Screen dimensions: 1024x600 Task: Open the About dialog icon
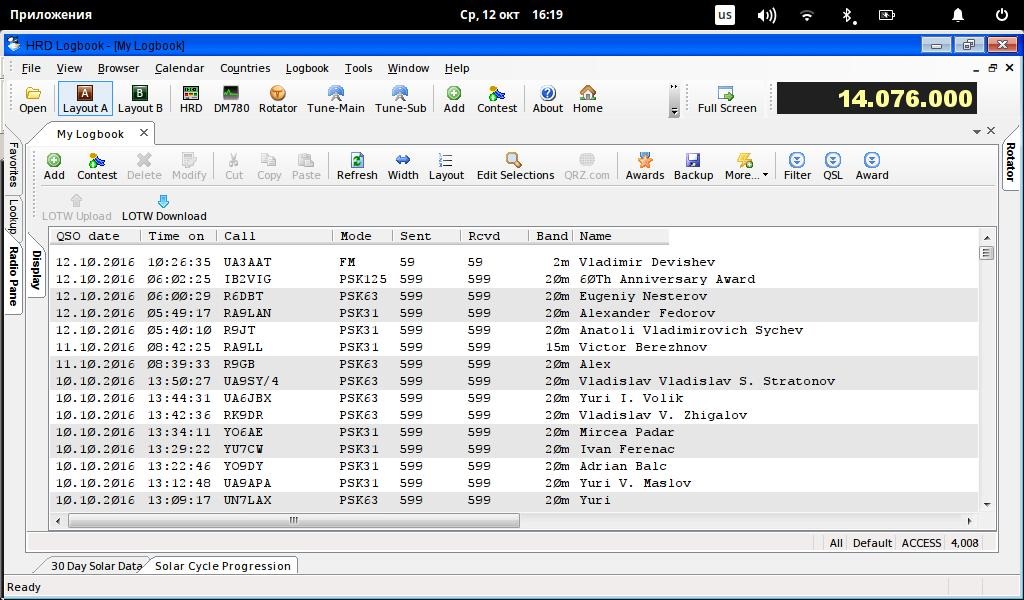[548, 99]
